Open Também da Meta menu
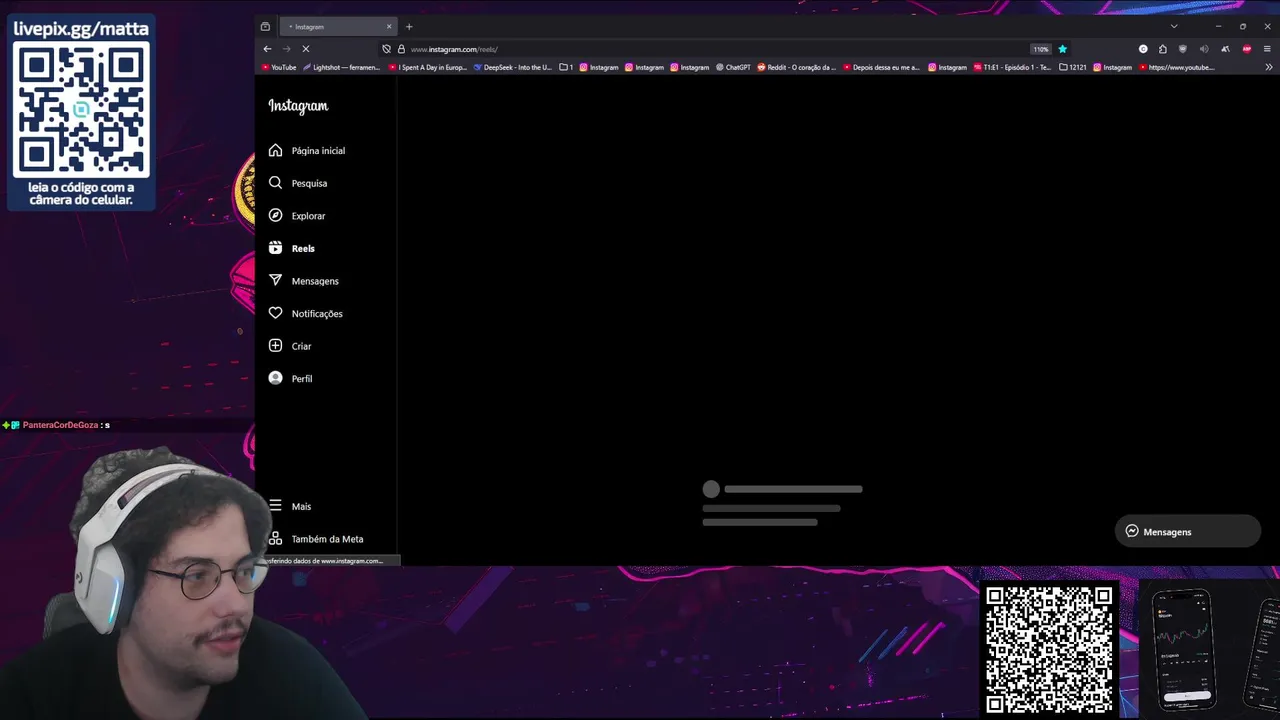1280x720 pixels. pos(316,539)
